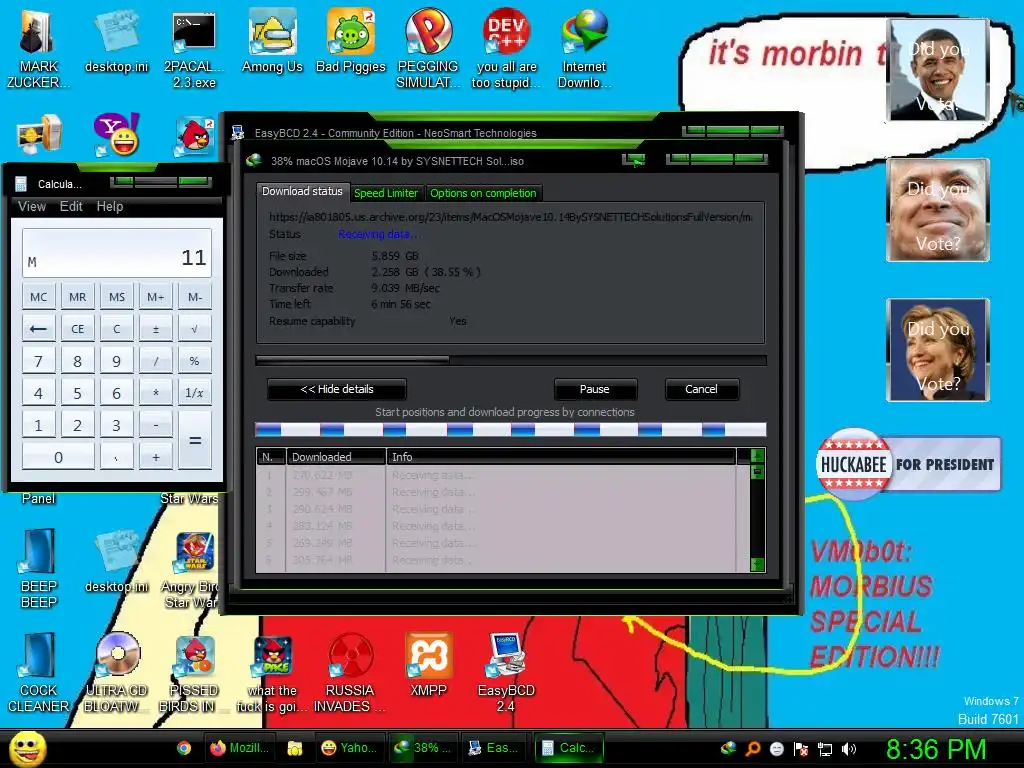Click the archive.org download URL text

[x=510, y=217]
